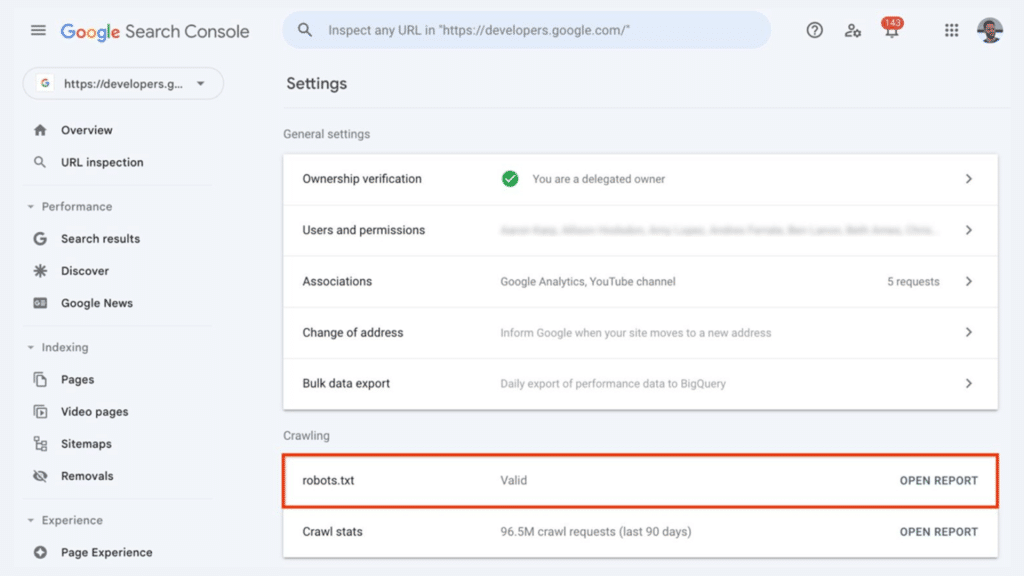
Task: Click the robots.txt label
Action: coord(328,480)
